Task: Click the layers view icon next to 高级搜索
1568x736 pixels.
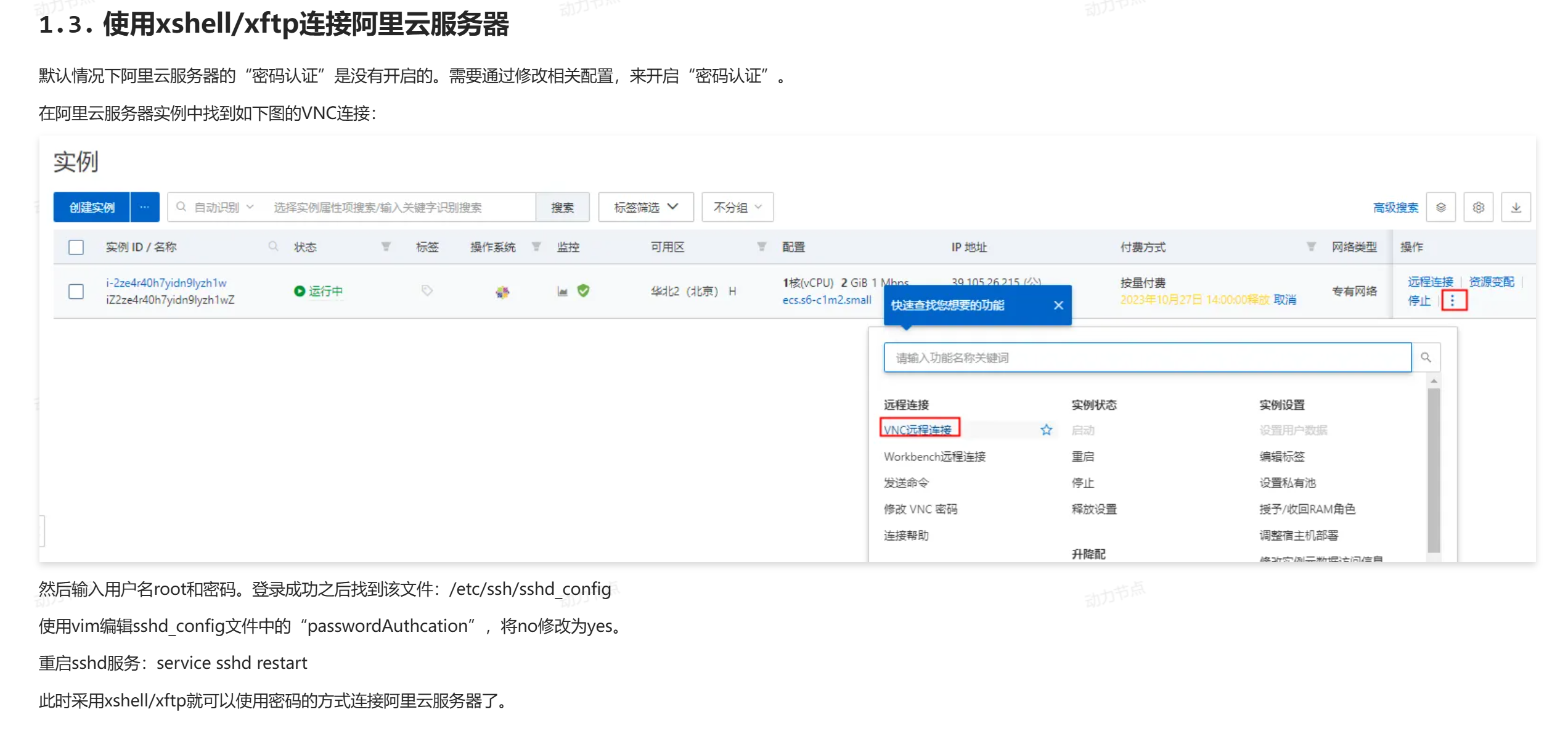Action: click(1441, 207)
